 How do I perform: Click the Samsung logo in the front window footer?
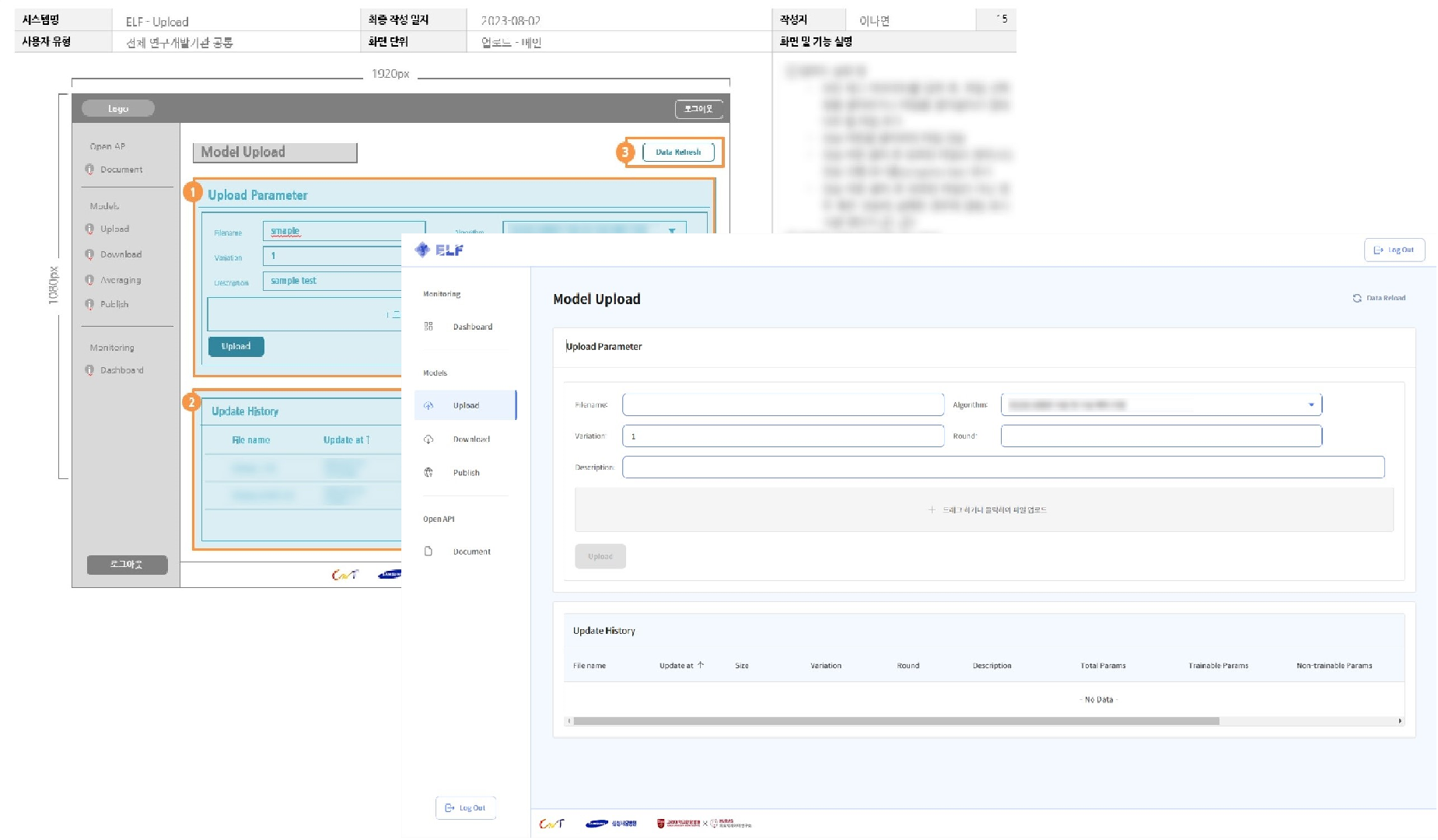coord(611,824)
